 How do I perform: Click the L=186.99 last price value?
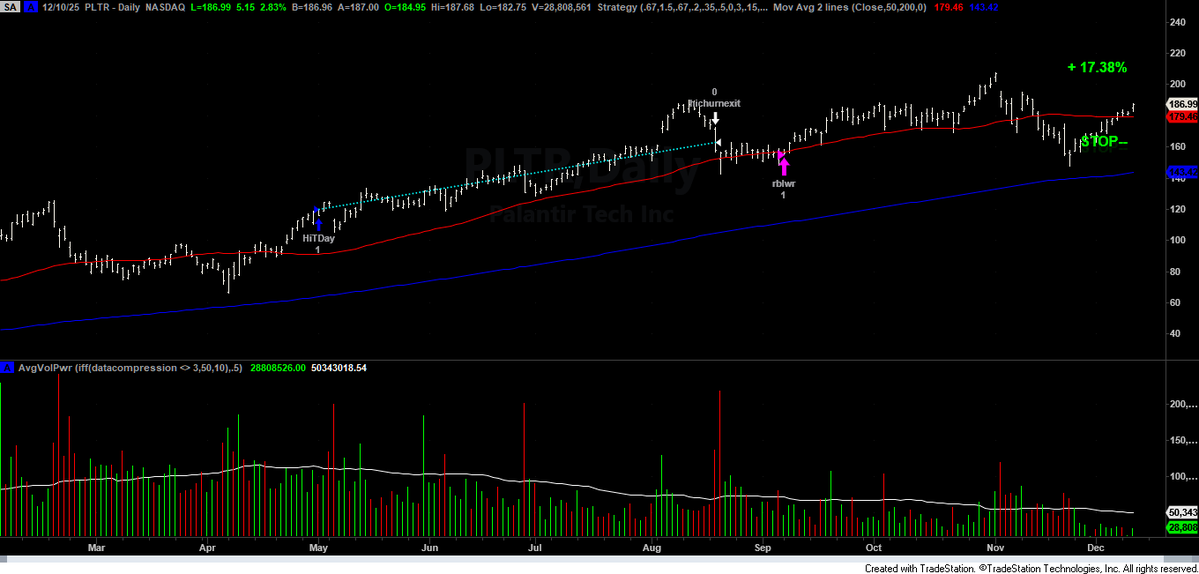[210, 7]
